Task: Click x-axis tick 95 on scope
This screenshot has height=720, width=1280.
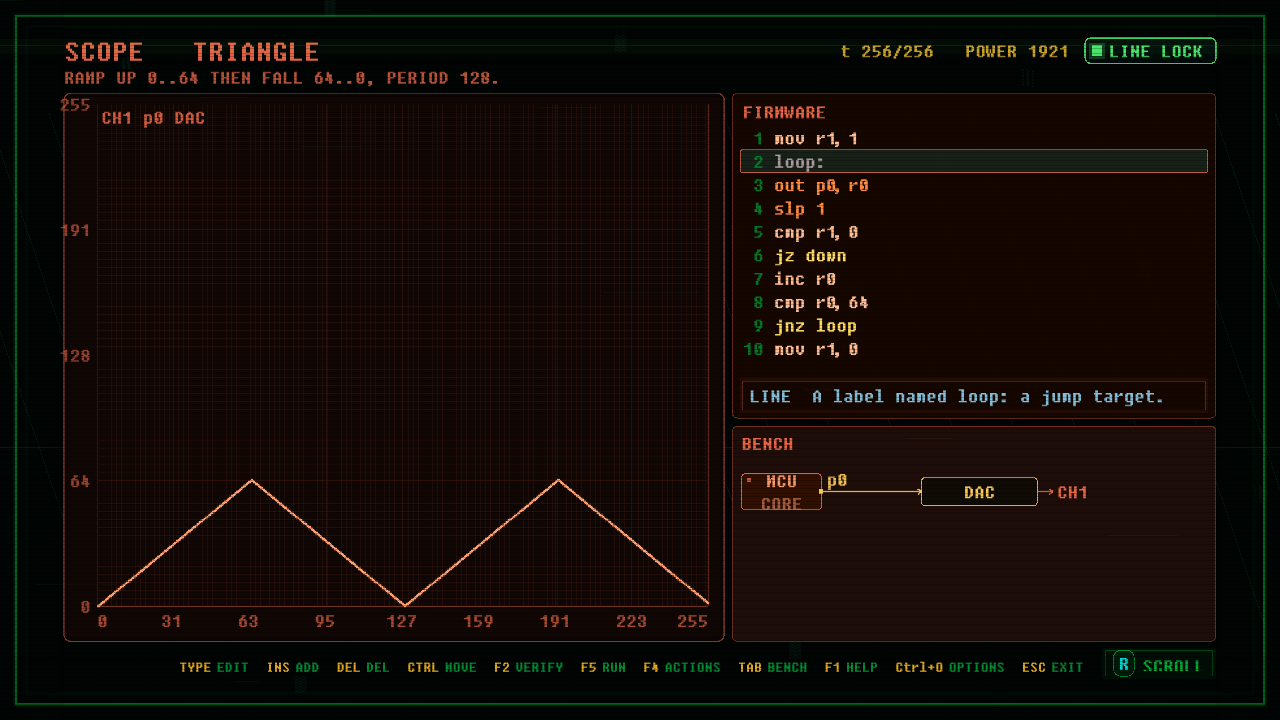Action: pos(325,622)
